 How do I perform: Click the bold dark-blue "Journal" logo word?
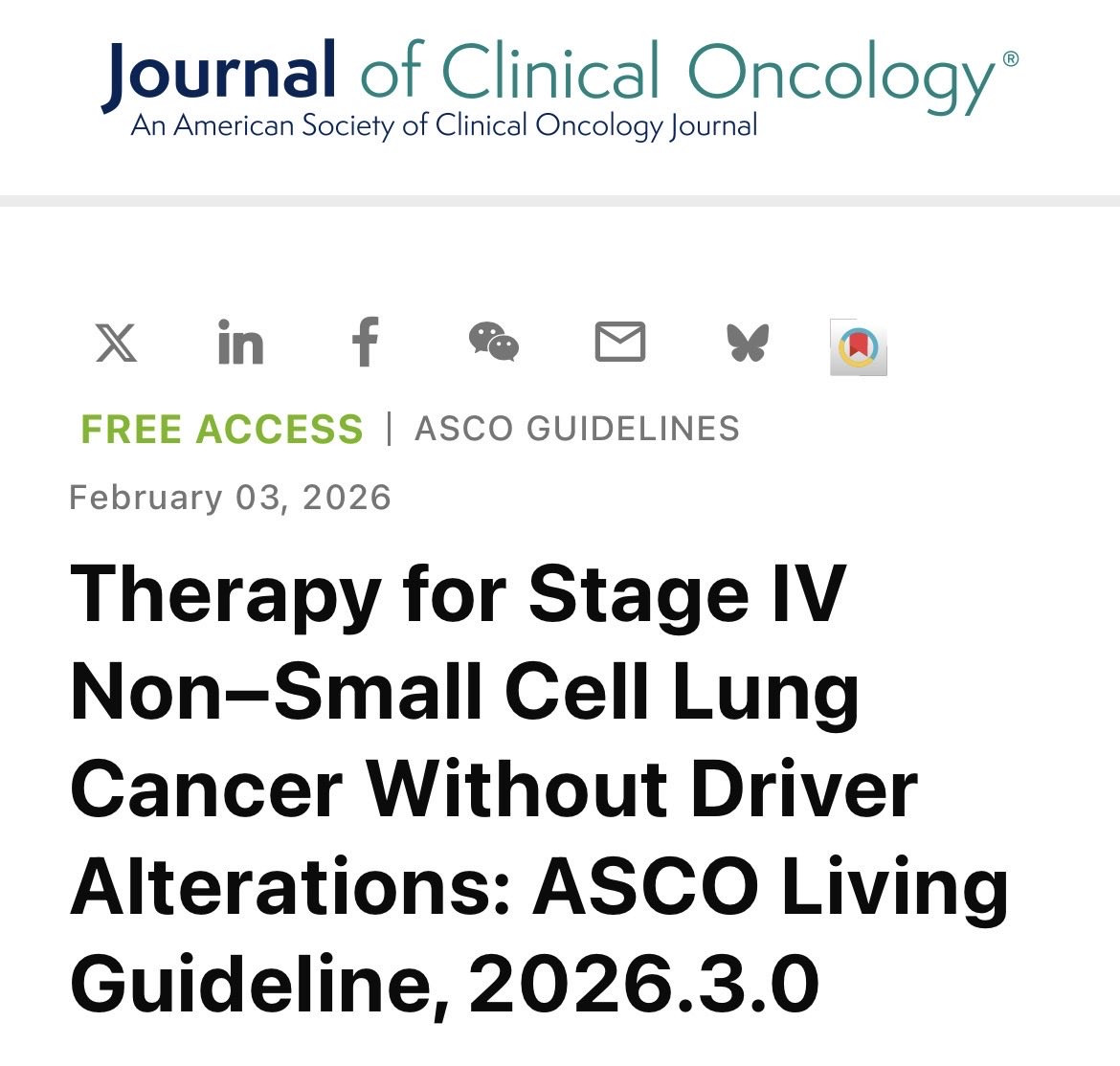point(218,75)
